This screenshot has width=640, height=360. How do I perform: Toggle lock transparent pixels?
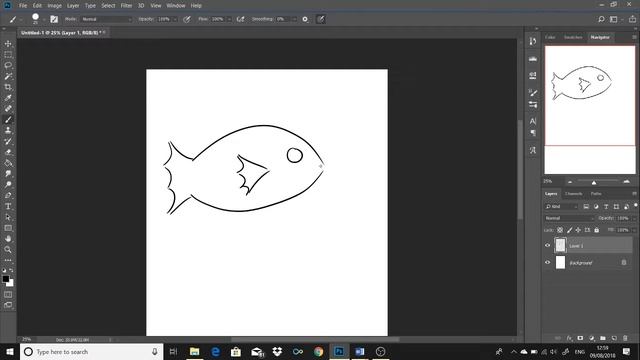click(560, 230)
